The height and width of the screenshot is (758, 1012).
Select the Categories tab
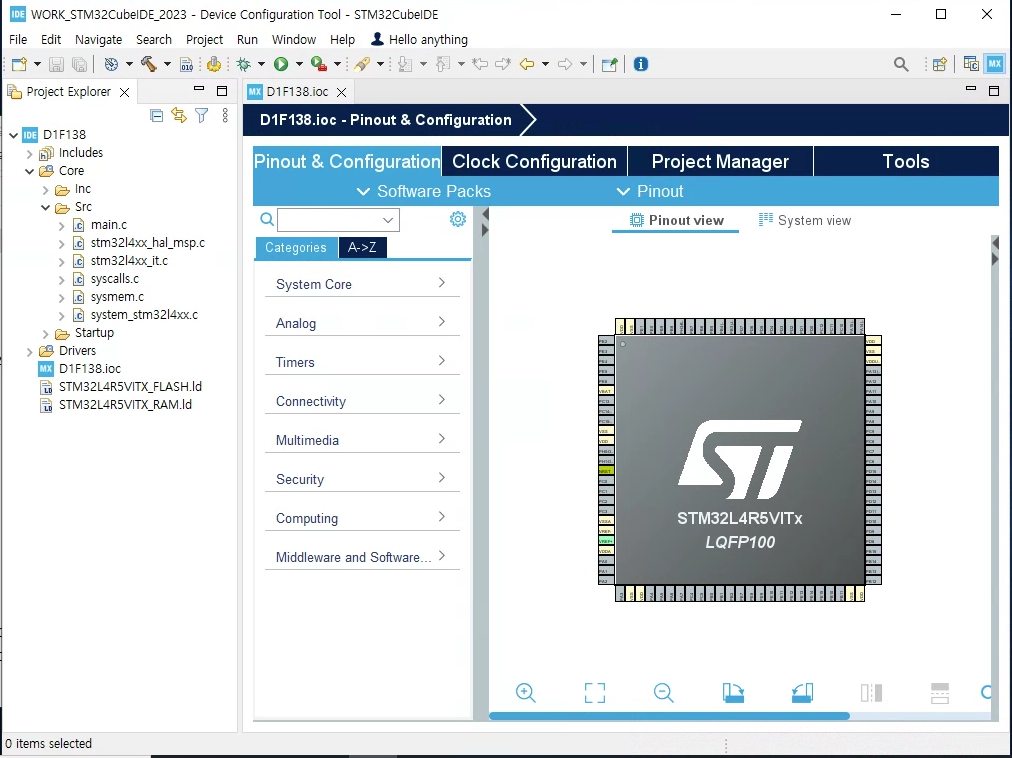click(x=296, y=247)
